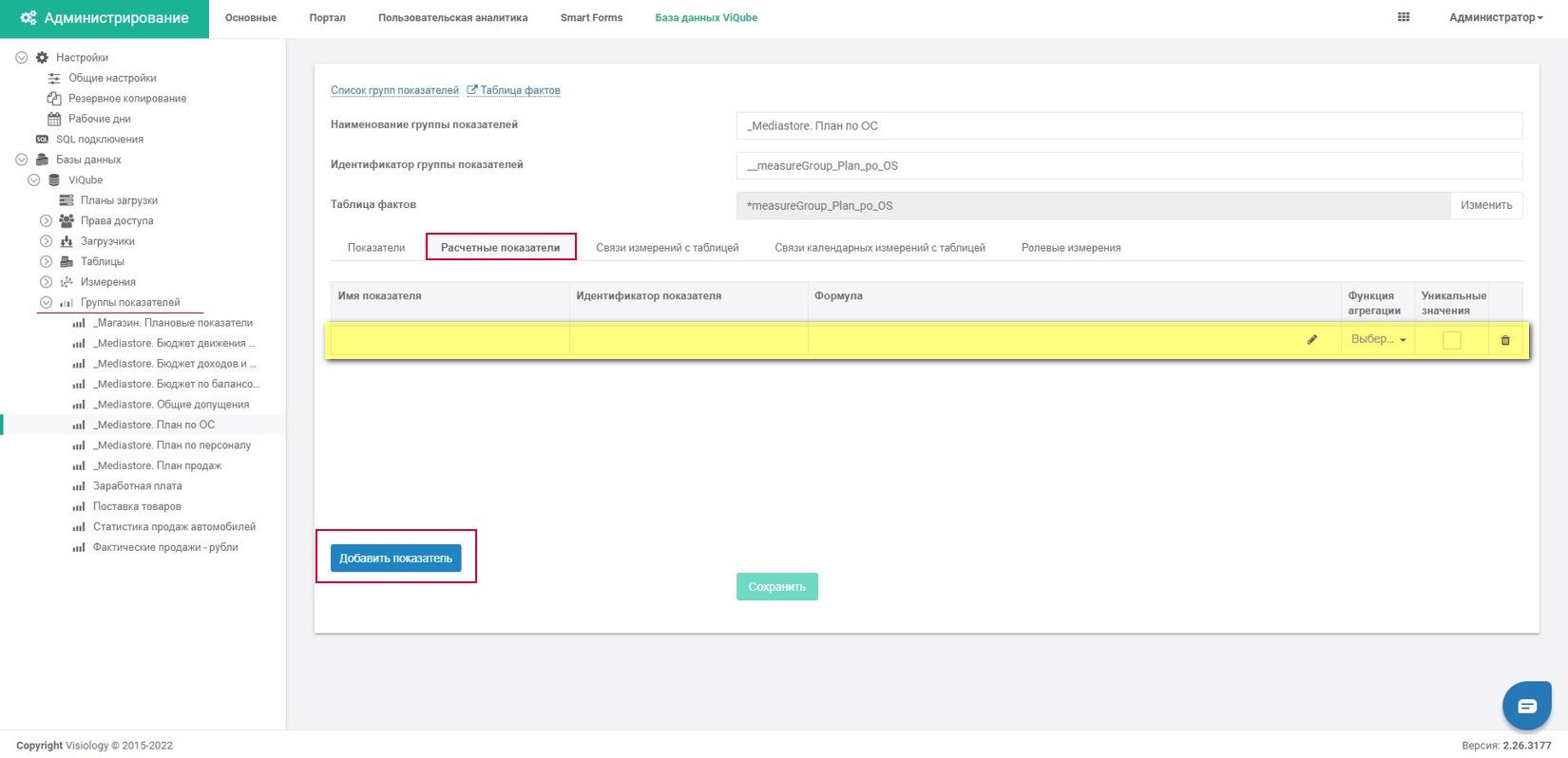The width and height of the screenshot is (1568, 758).
Task: Expand the Таблицы node
Action: (46, 261)
